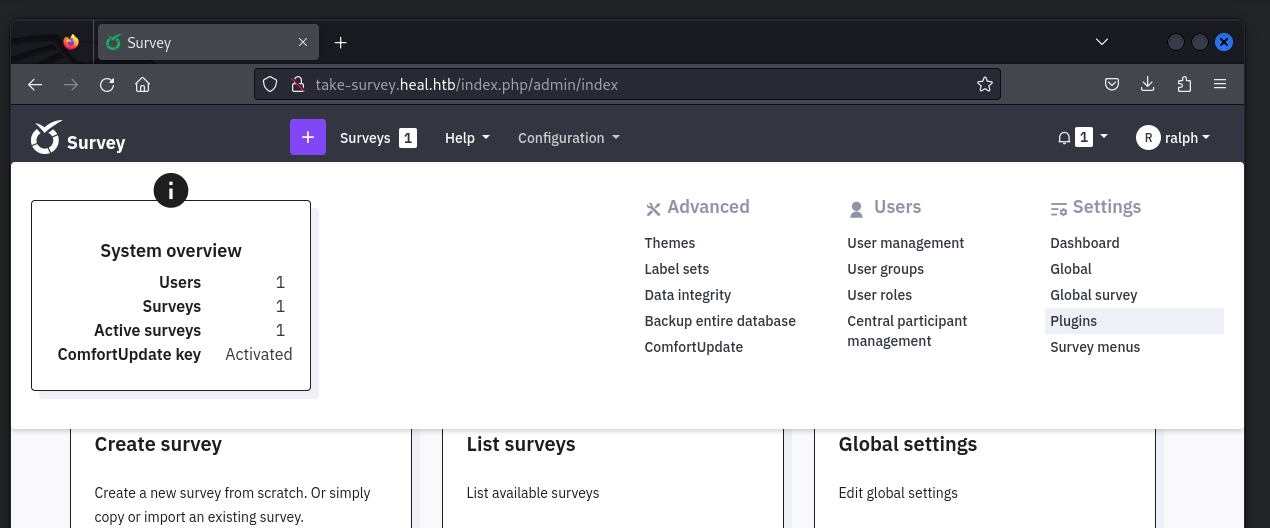
Task: Open a new browser tab
Action: (x=340, y=43)
